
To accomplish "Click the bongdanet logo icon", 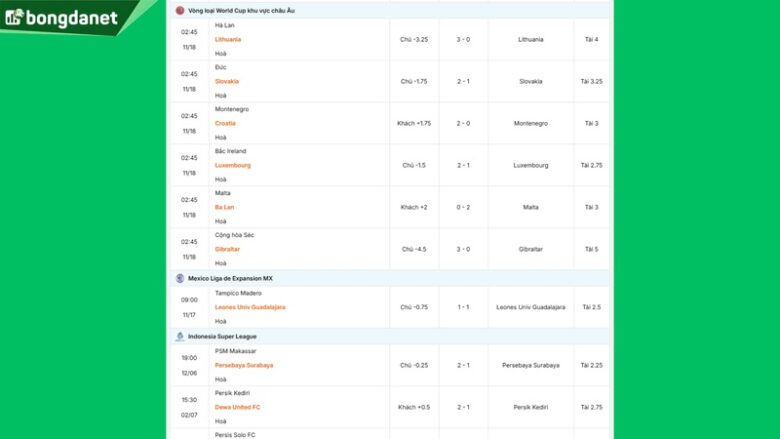I will (x=14, y=18).
